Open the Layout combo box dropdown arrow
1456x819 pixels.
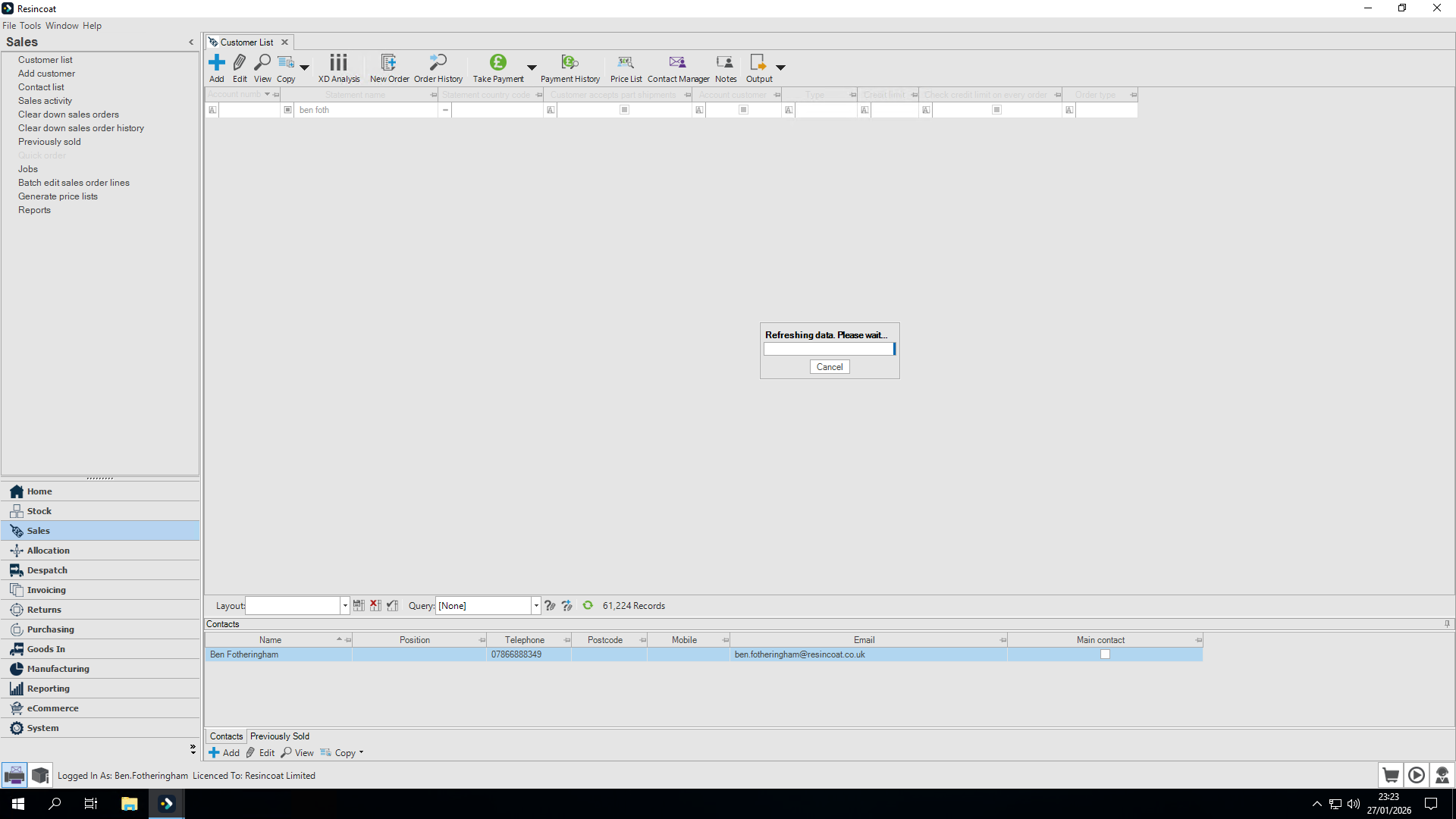point(345,605)
